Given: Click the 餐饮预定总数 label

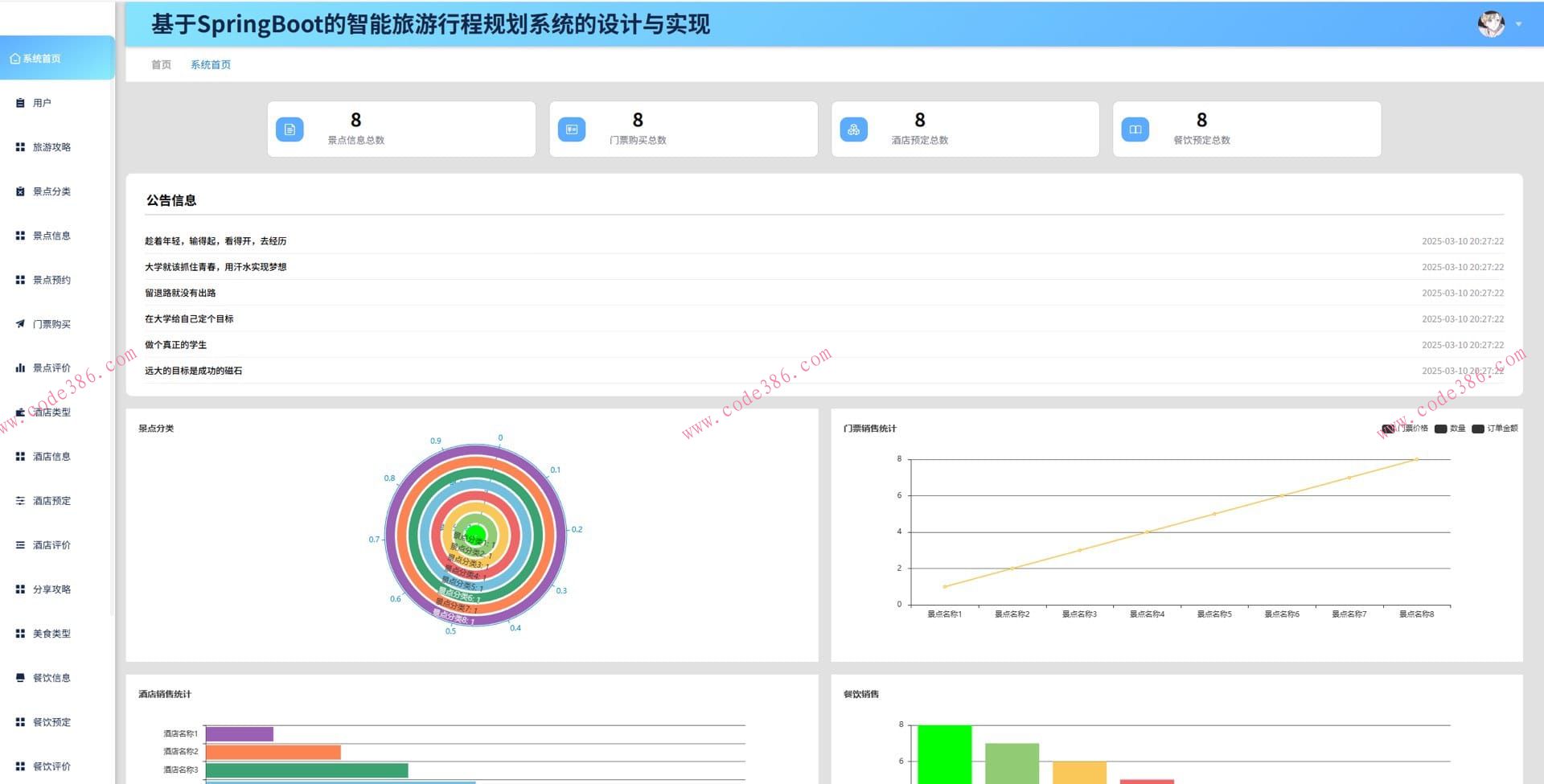Looking at the screenshot, I should 1201,140.
